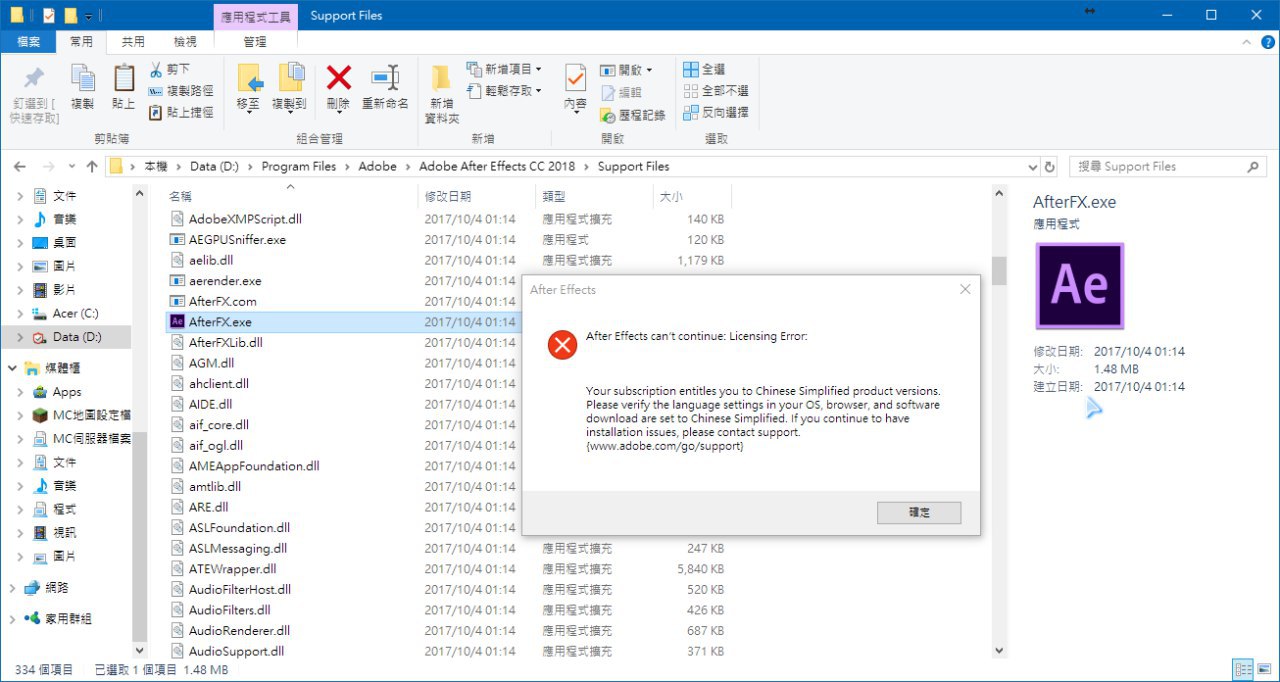This screenshot has width=1280, height=682.
Task: Click the Copy (複製) ribbon icon
Action: point(83,79)
